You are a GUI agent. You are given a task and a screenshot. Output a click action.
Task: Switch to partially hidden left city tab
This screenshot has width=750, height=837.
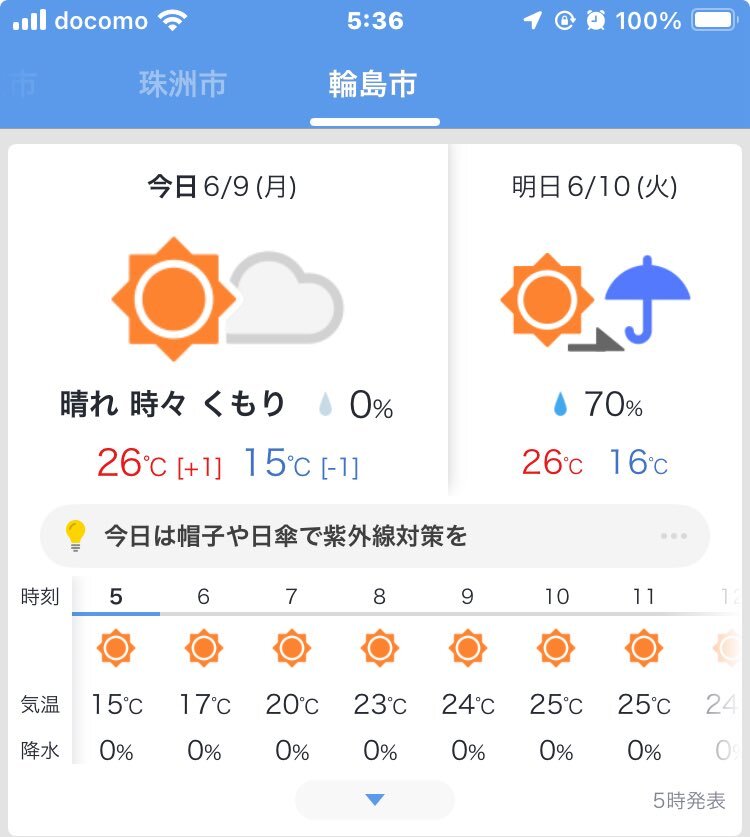[x=23, y=84]
